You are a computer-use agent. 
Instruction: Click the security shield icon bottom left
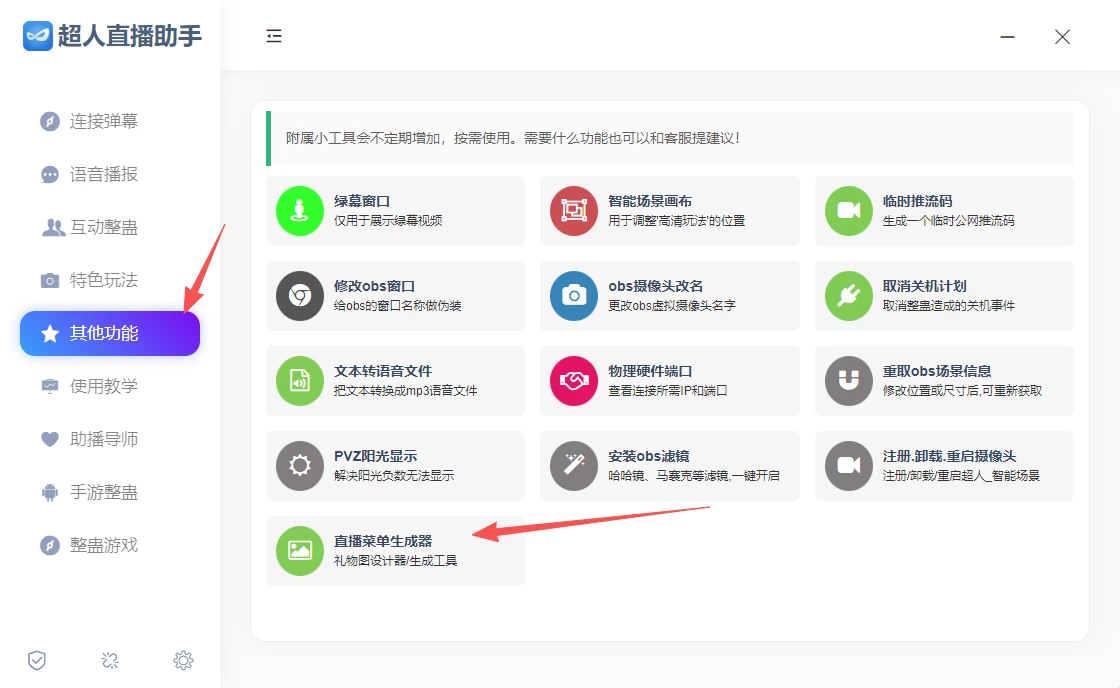pyautogui.click(x=37, y=661)
